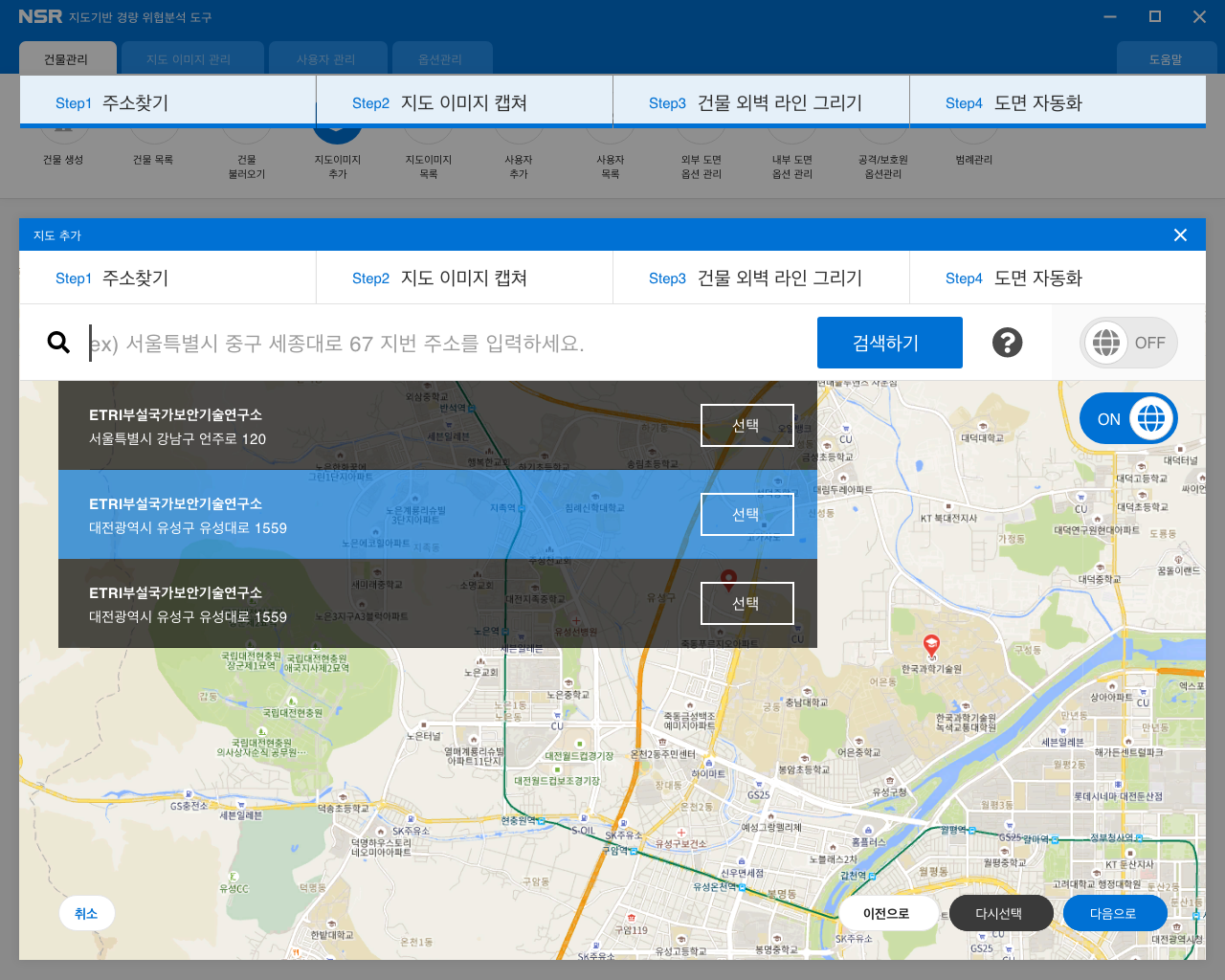The image size is (1225, 980).
Task: Toggle the OFF globe switch
Action: (1129, 343)
